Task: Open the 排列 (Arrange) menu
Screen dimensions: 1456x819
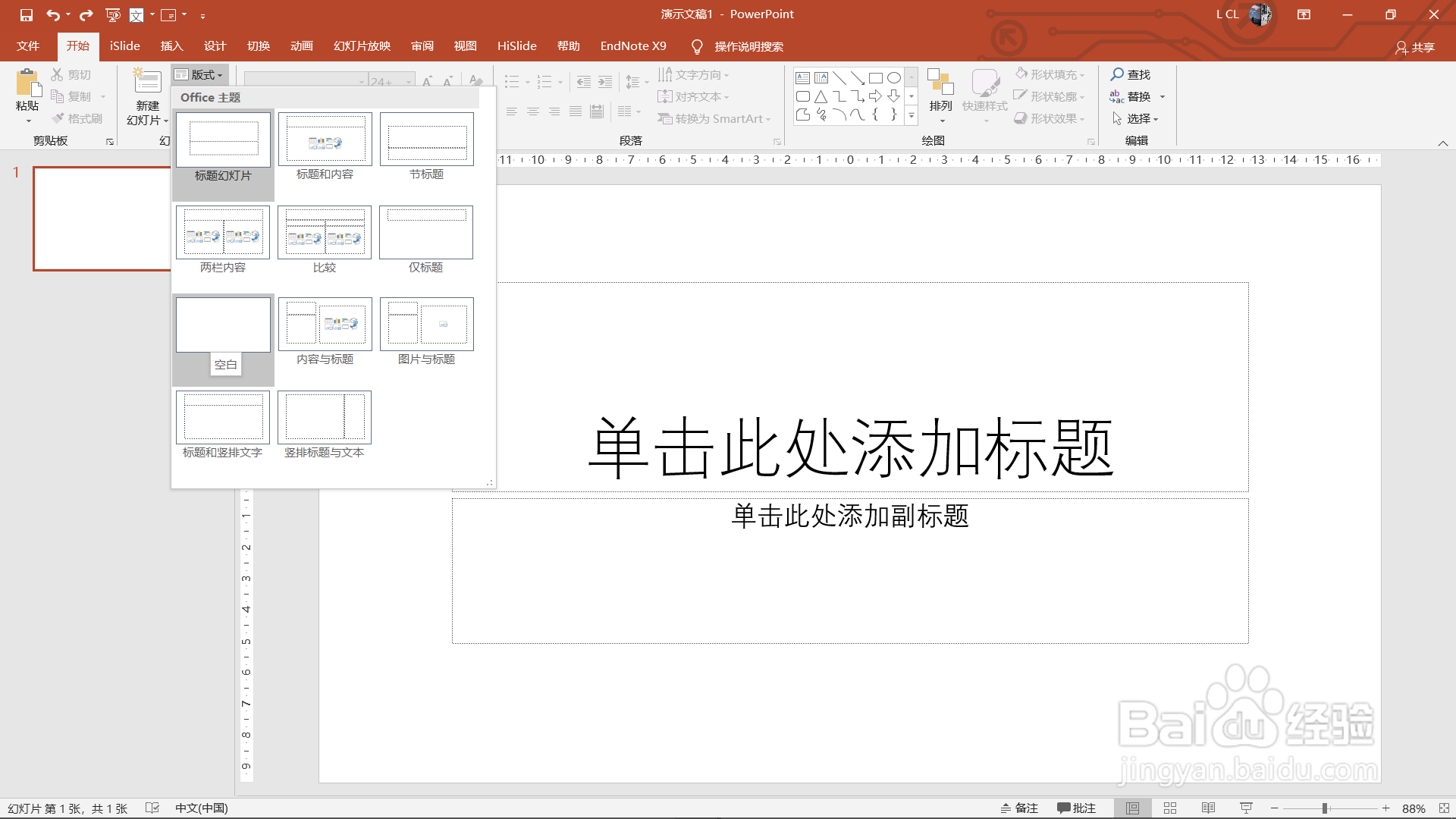Action: [940, 96]
